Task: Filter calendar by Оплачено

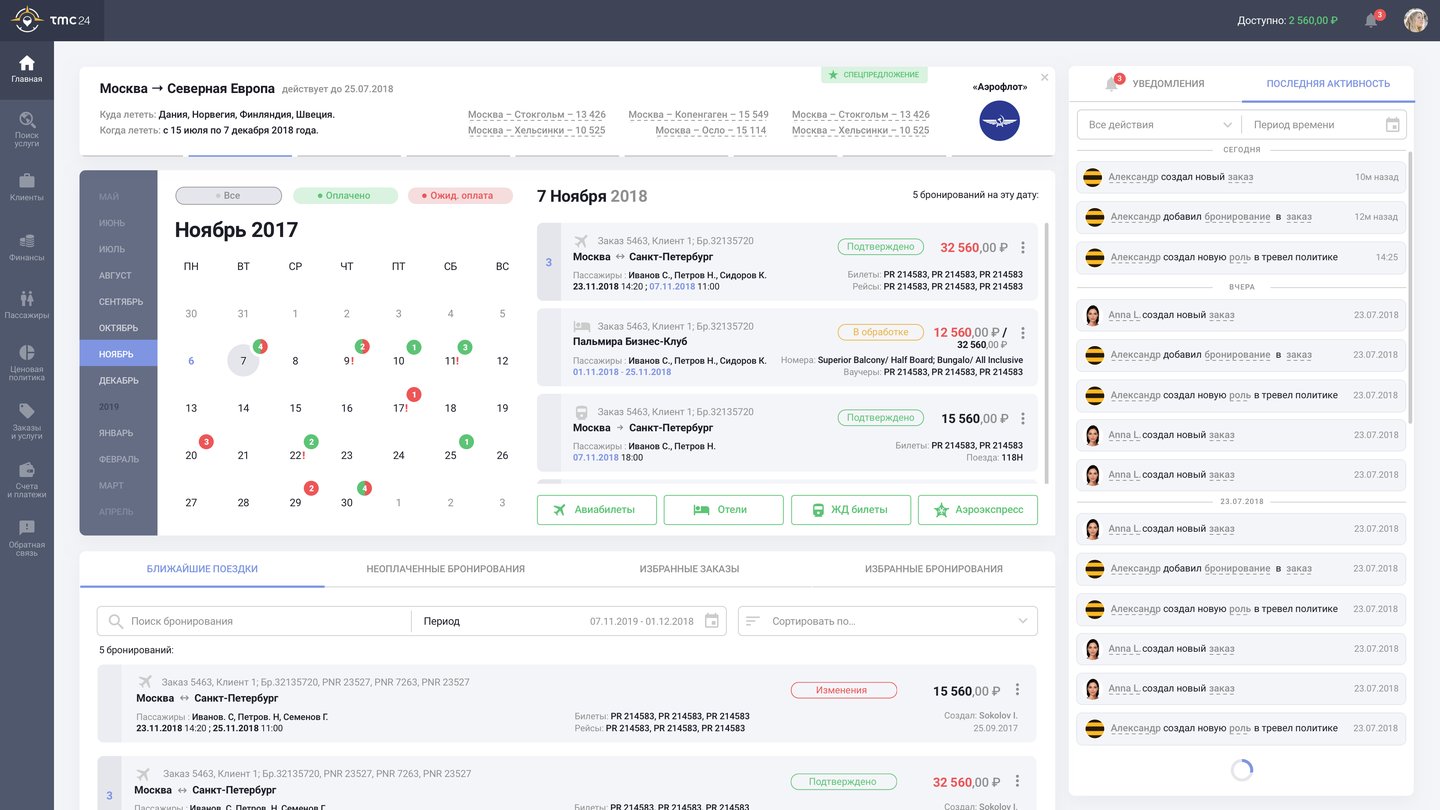Action: click(x=345, y=196)
